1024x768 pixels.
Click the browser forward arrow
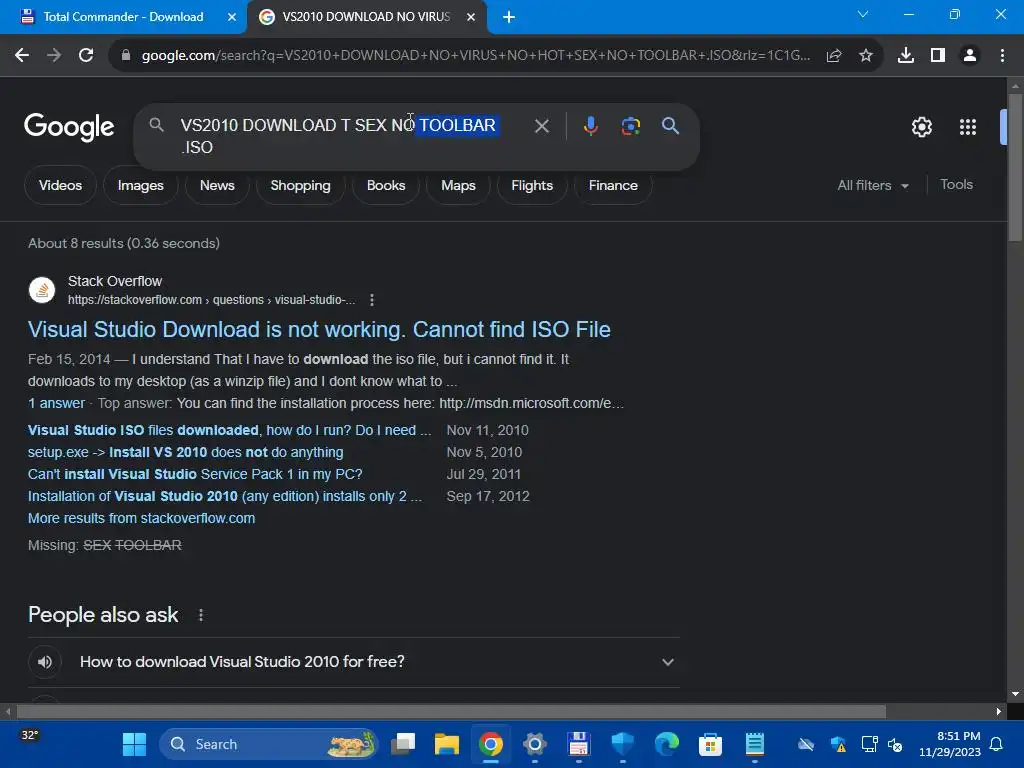tap(54, 56)
